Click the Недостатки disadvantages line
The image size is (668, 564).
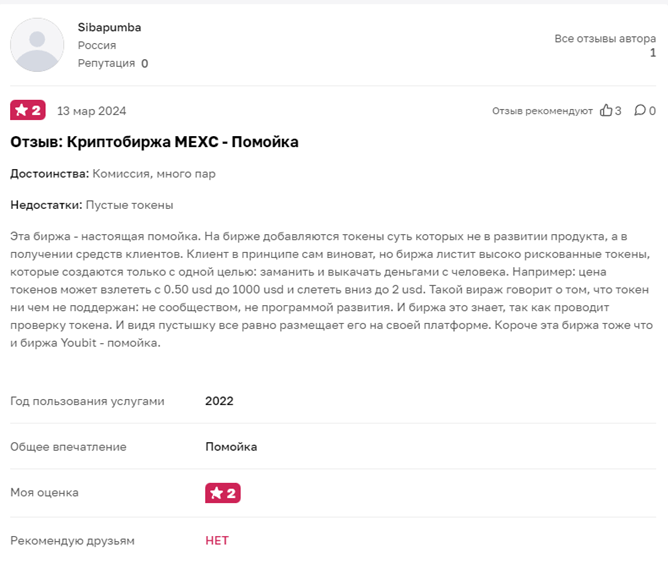coord(92,205)
